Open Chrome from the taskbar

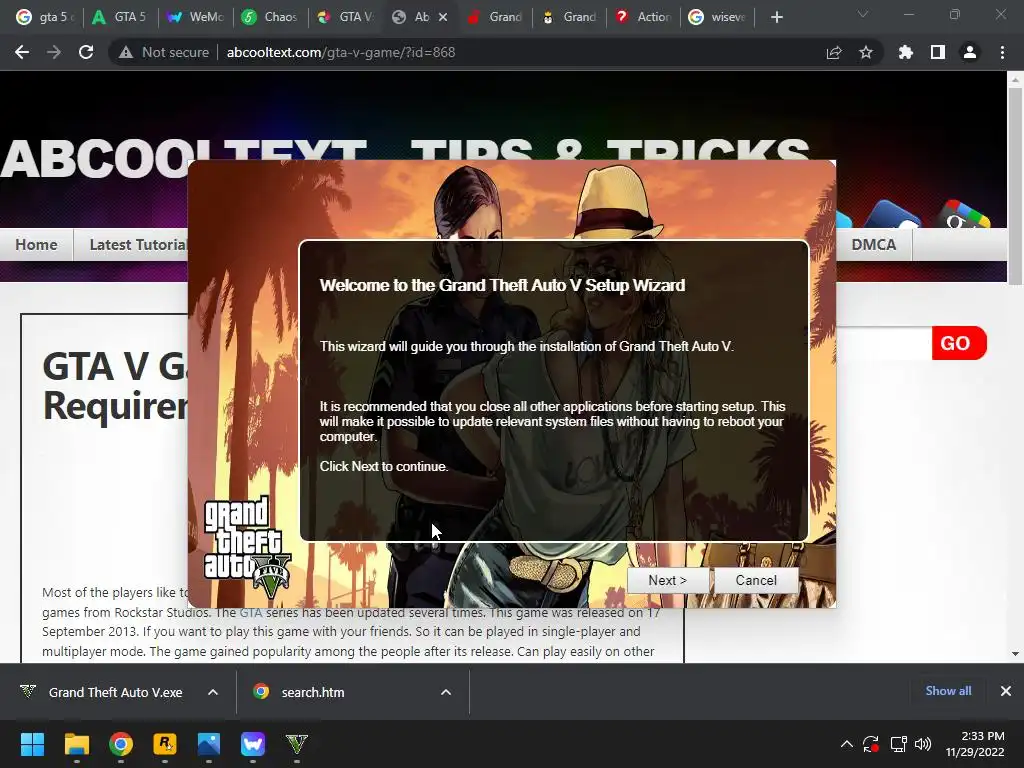(121, 744)
